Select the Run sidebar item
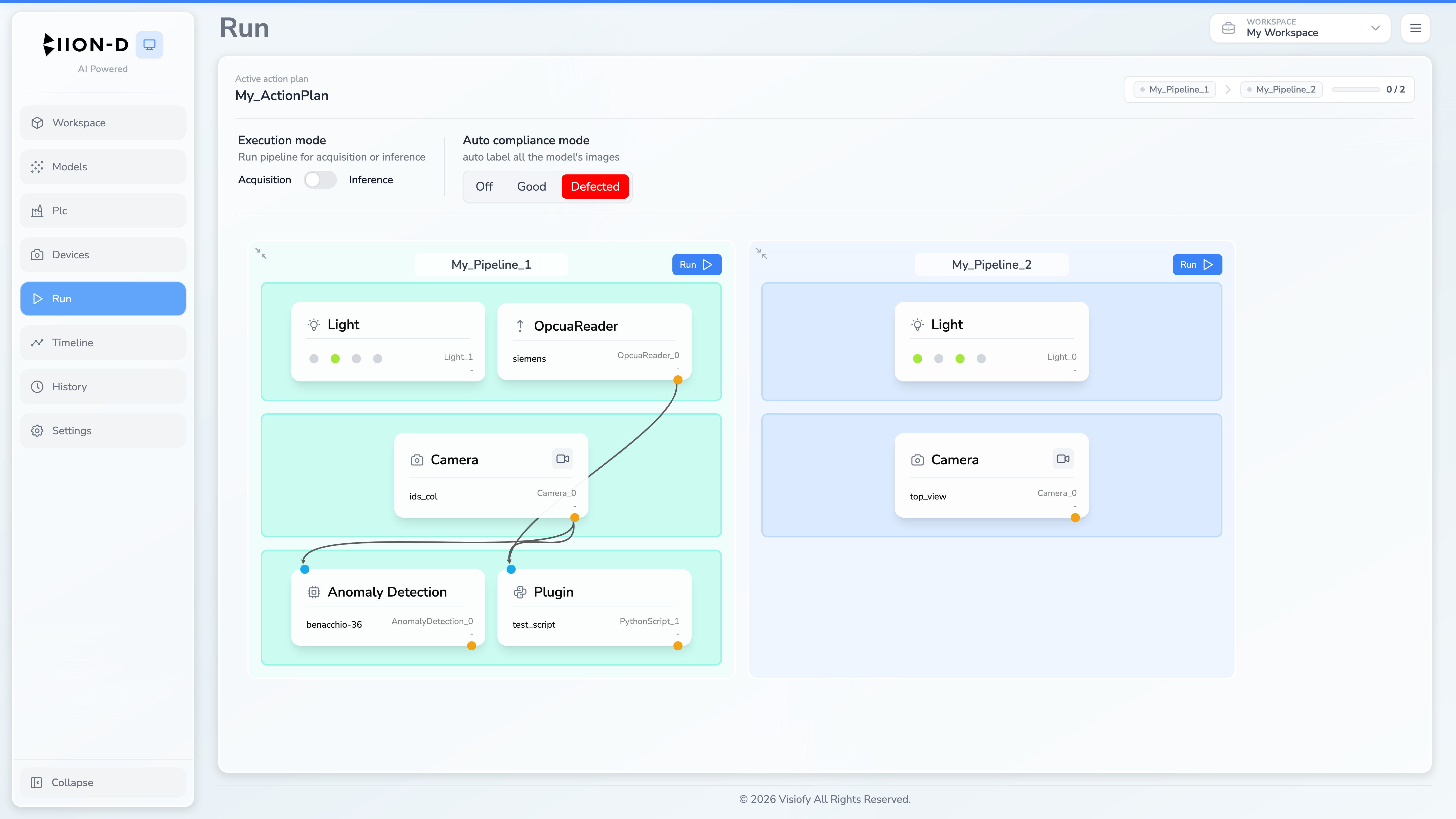The width and height of the screenshot is (1456, 819). click(x=103, y=299)
